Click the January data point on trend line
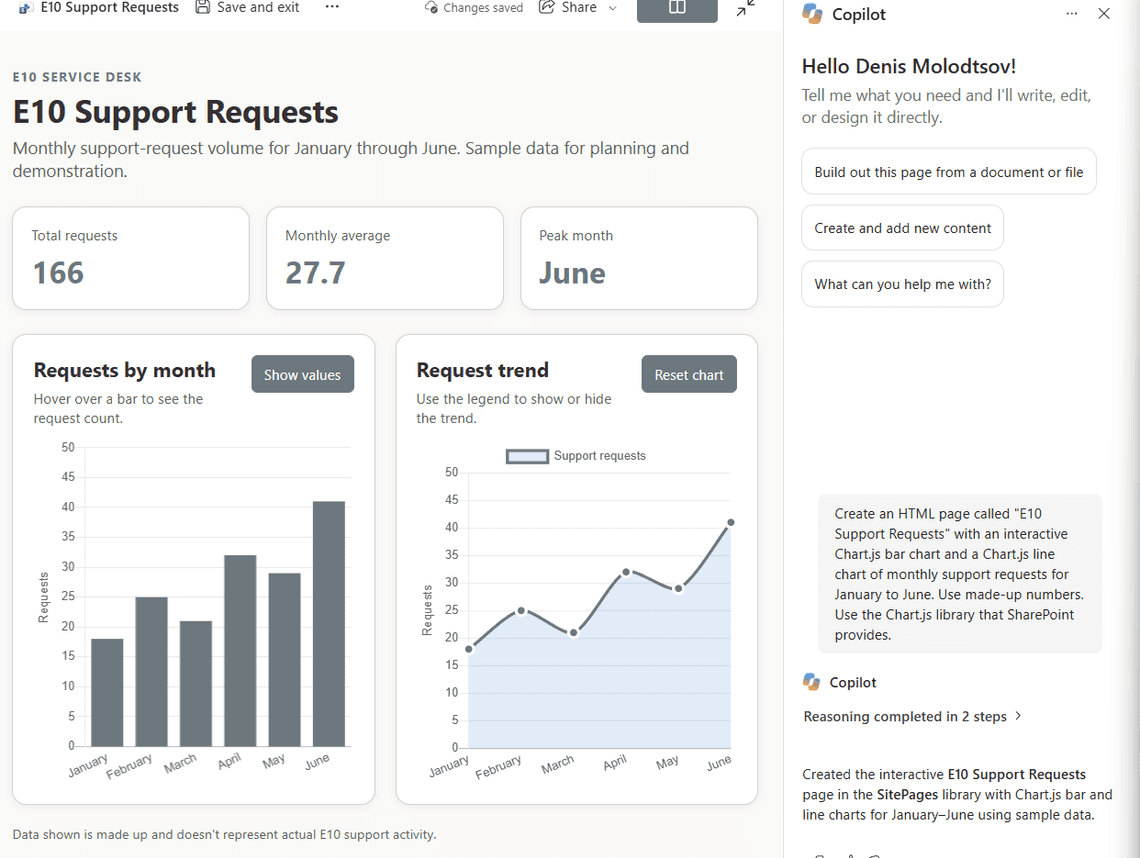This screenshot has width=1140, height=858. 469,649
